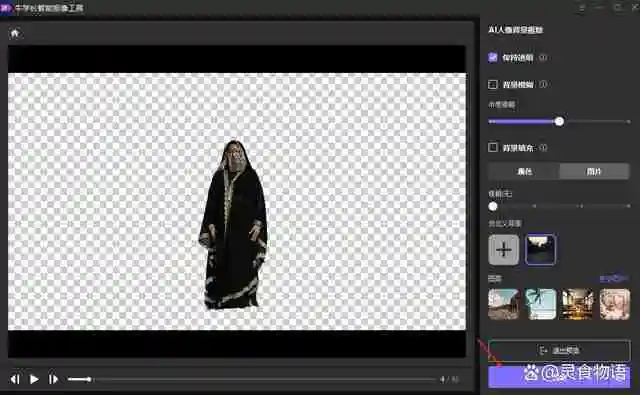Screen dimensions: 640x395
Task: Click the plus tile to add custom background
Action: point(504,249)
